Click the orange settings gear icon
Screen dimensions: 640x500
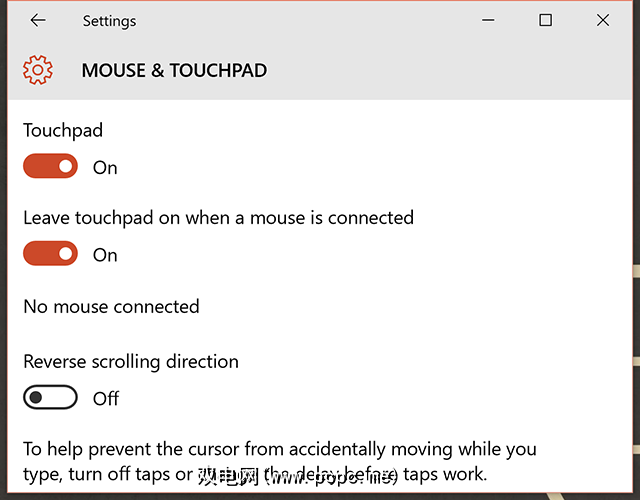click(37, 70)
